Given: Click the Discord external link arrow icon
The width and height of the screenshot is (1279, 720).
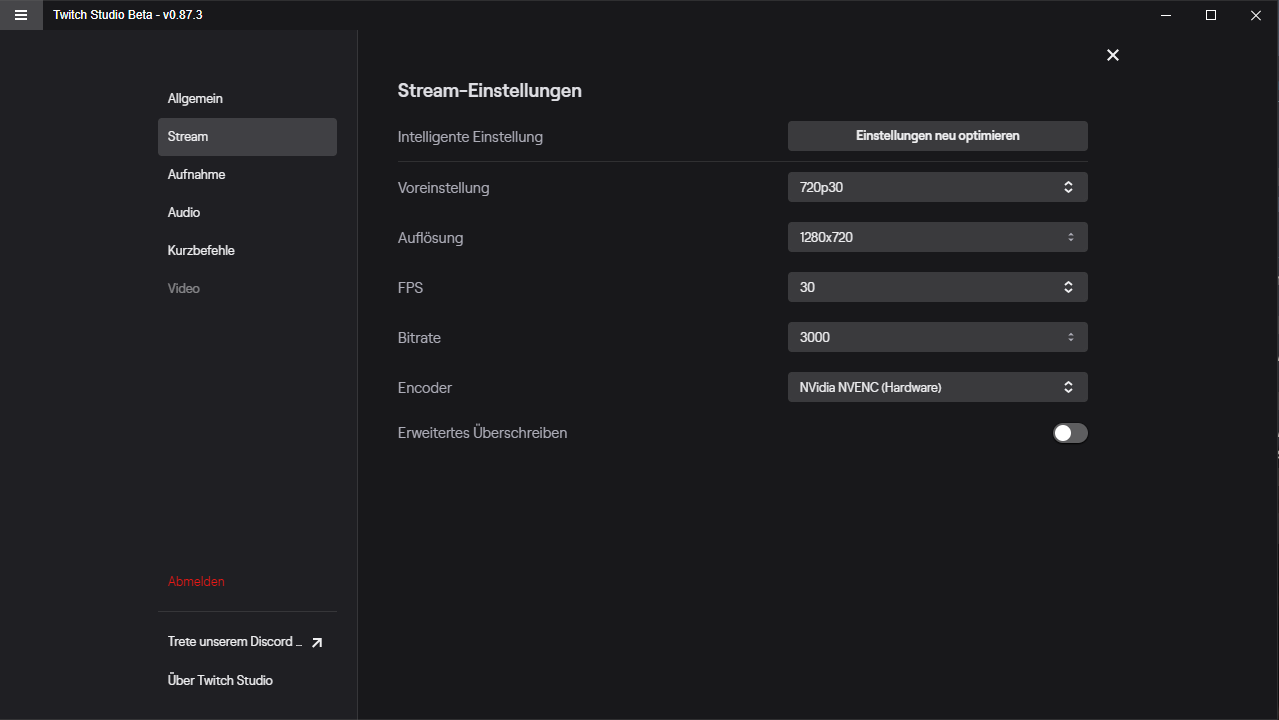Looking at the screenshot, I should pyautogui.click(x=317, y=643).
